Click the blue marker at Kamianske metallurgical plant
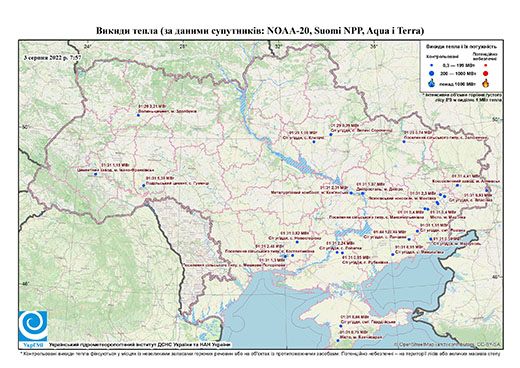The width and height of the screenshot is (520, 368). pyautogui.click(x=351, y=193)
